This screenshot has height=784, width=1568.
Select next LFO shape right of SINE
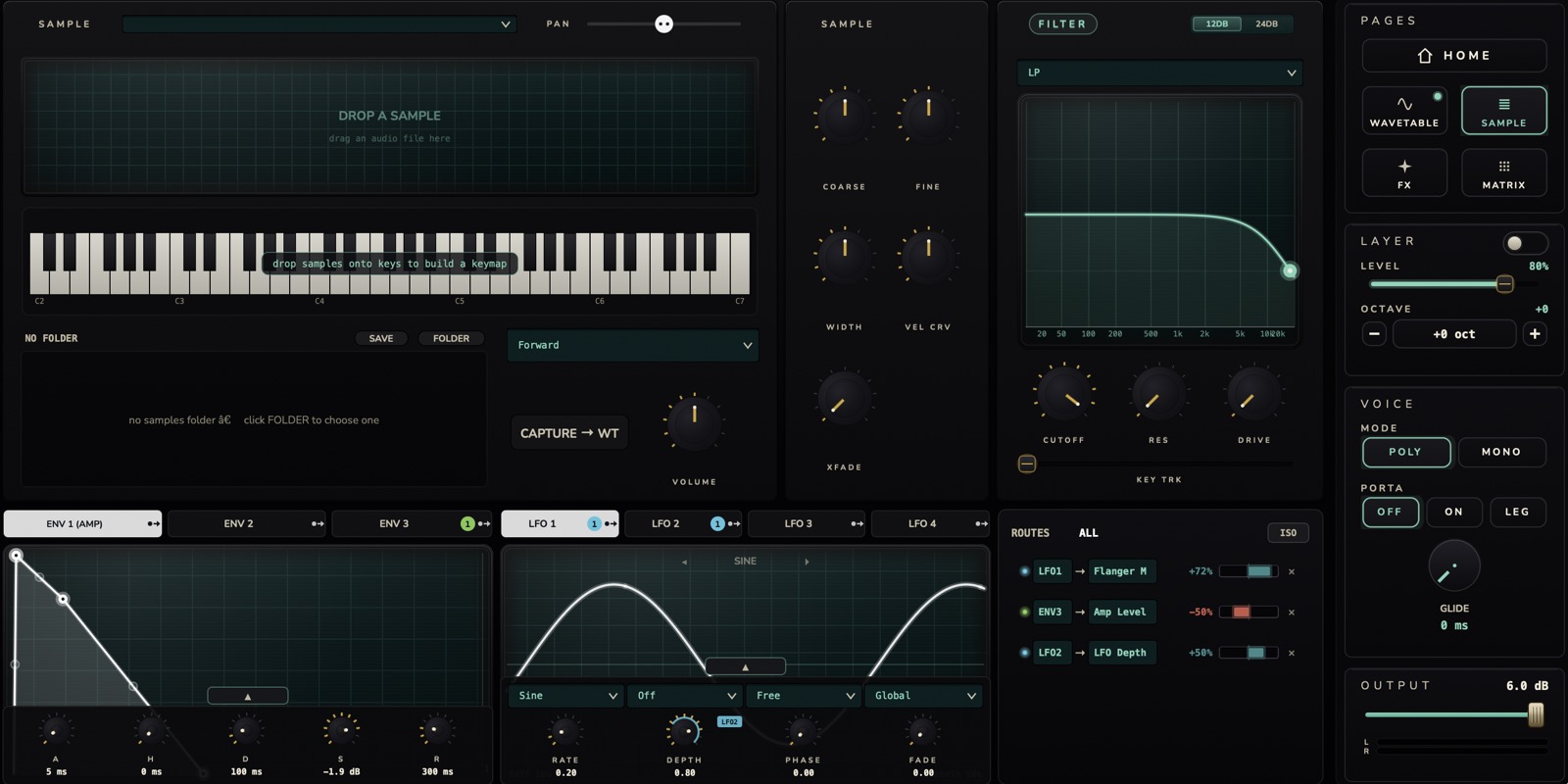[x=807, y=562]
